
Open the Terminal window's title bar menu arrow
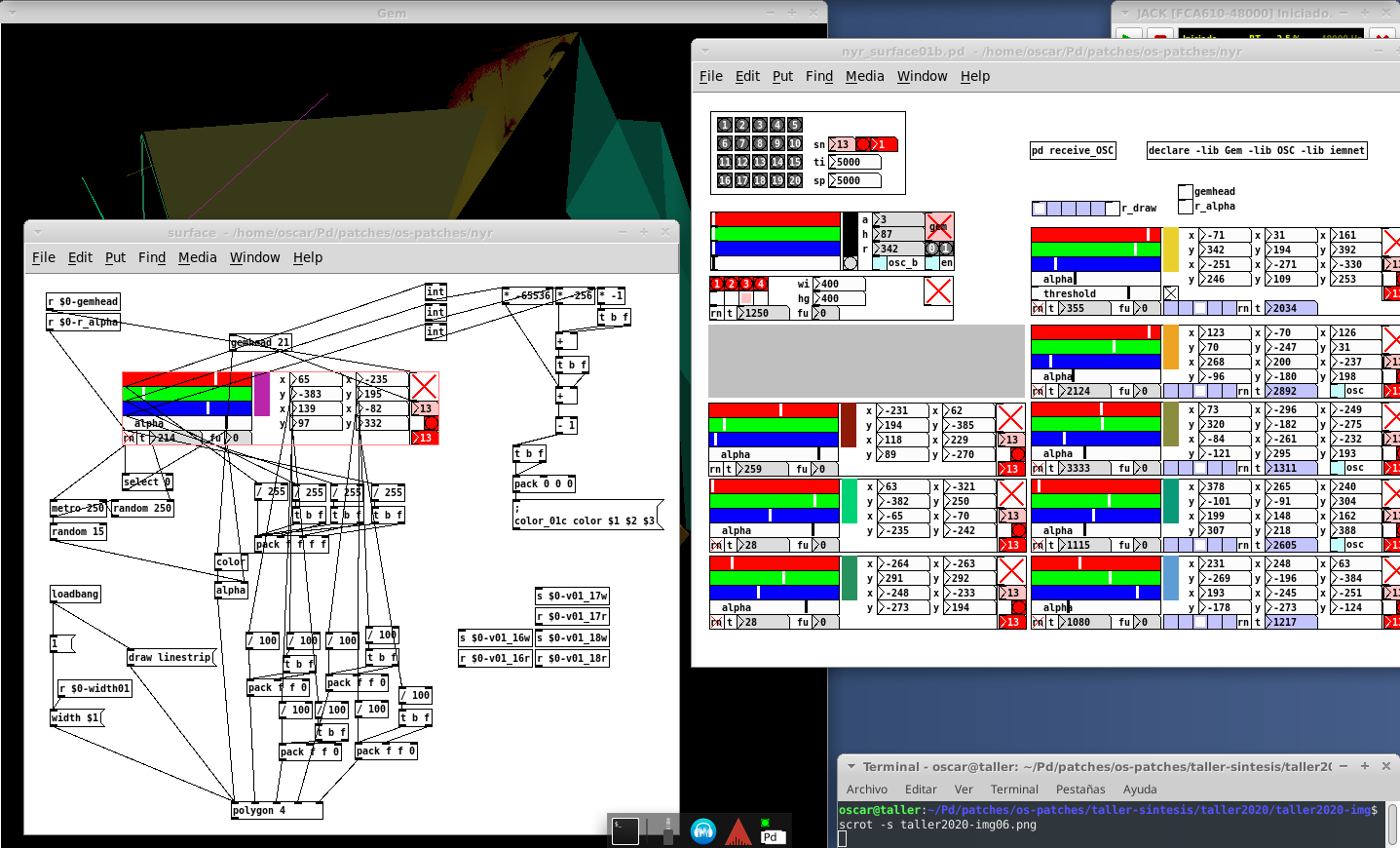(x=851, y=767)
